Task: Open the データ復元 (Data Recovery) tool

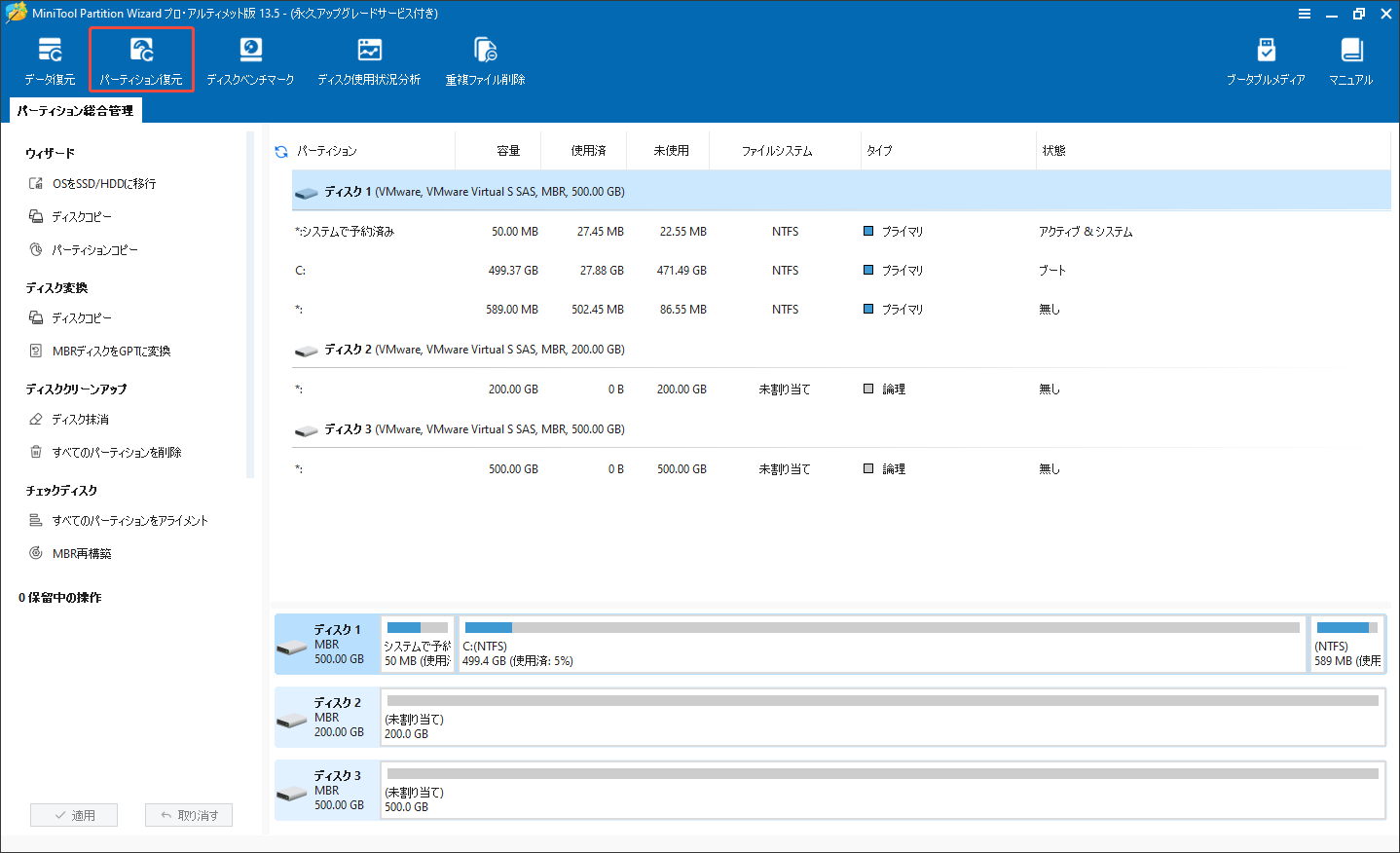Action: (50, 58)
